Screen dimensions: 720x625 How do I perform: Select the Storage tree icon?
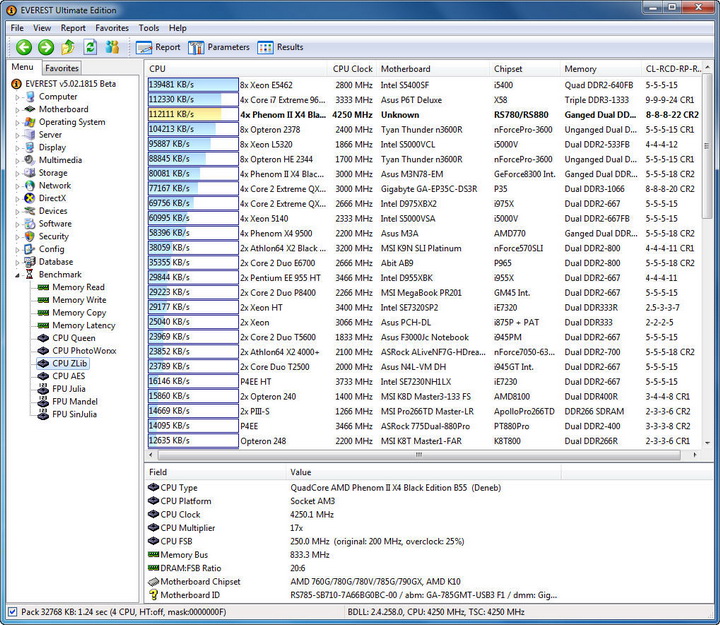coord(30,173)
